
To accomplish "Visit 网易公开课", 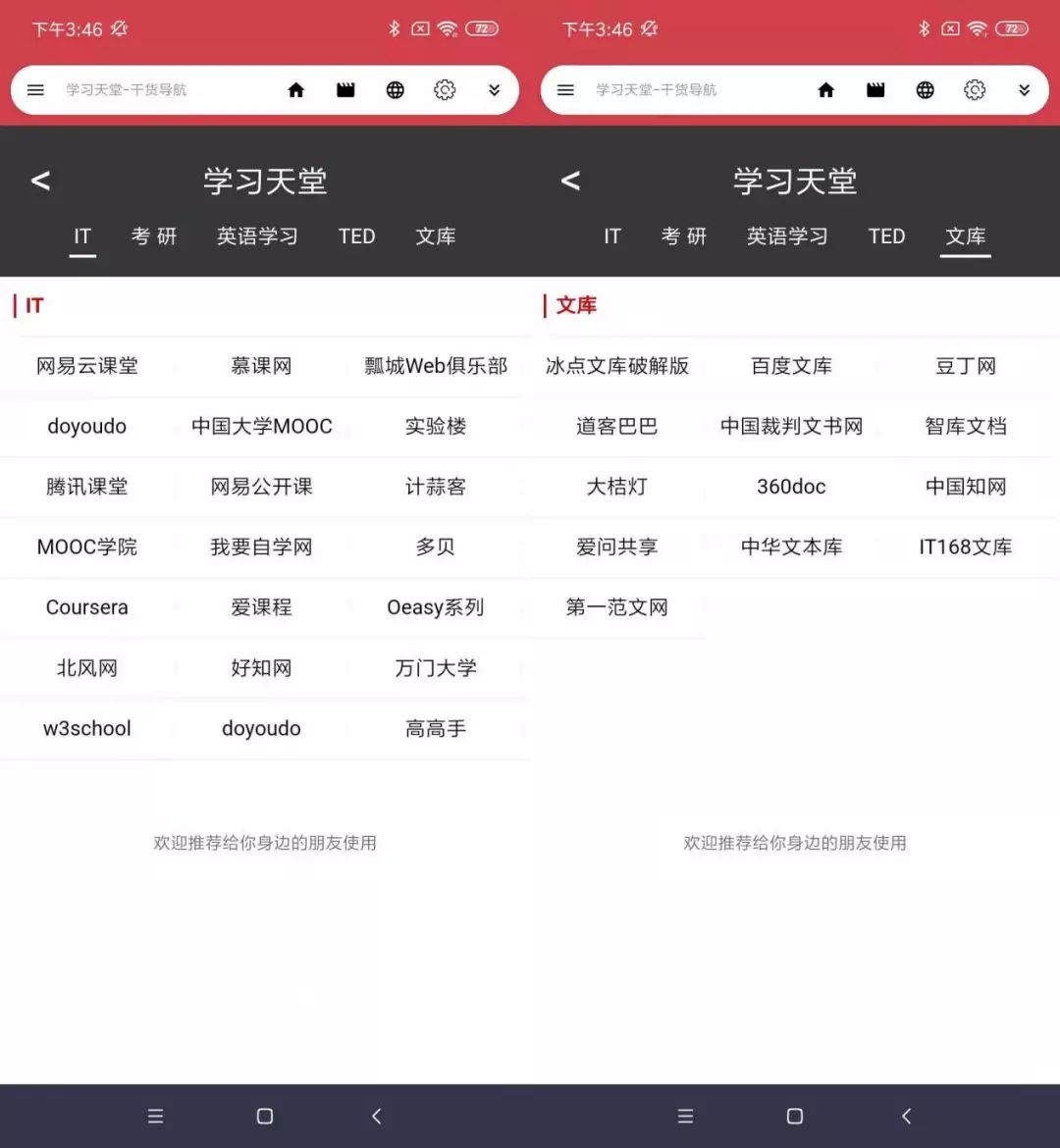I will coord(261,487).
